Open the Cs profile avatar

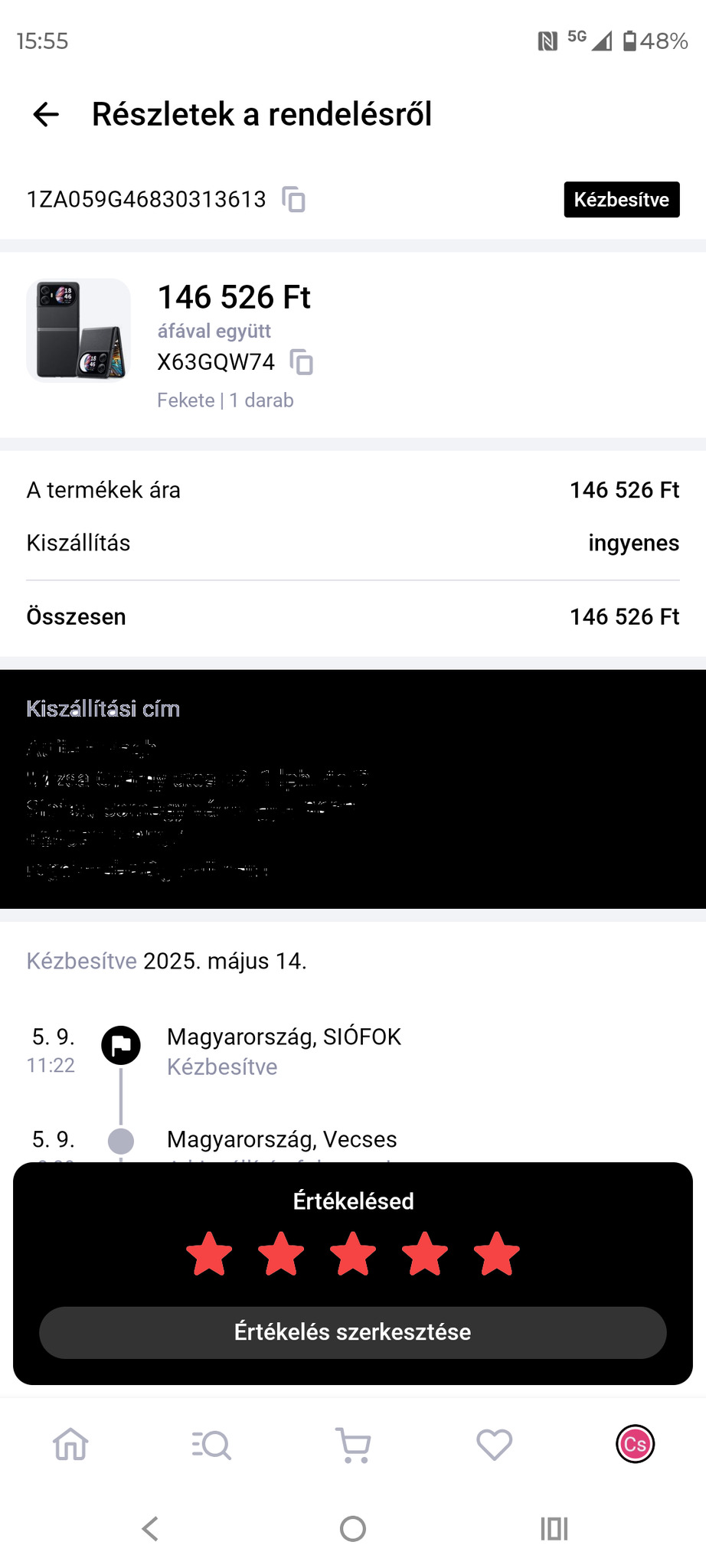635,1445
